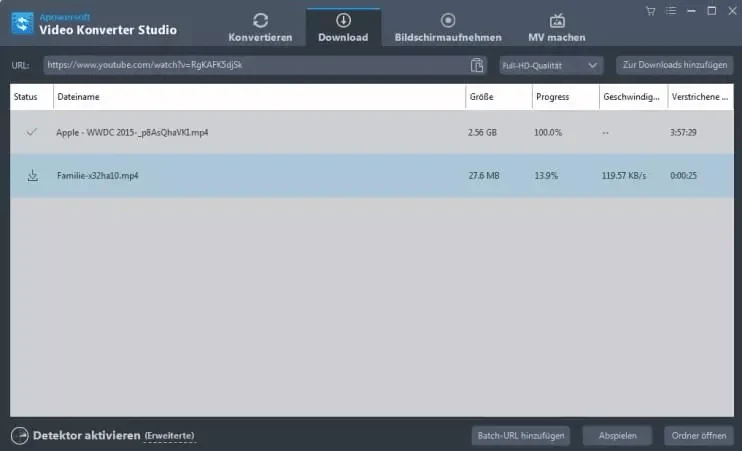Screen dimensions: 742x451
Task: Minimize the Video Konverter Studio window
Action: (691, 11)
